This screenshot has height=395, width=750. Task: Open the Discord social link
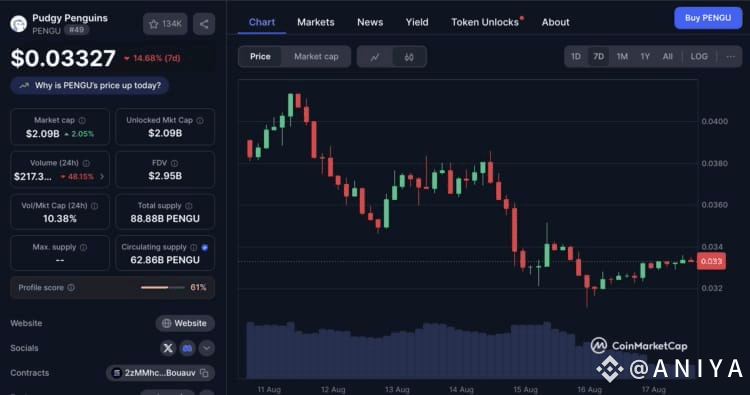click(x=188, y=348)
